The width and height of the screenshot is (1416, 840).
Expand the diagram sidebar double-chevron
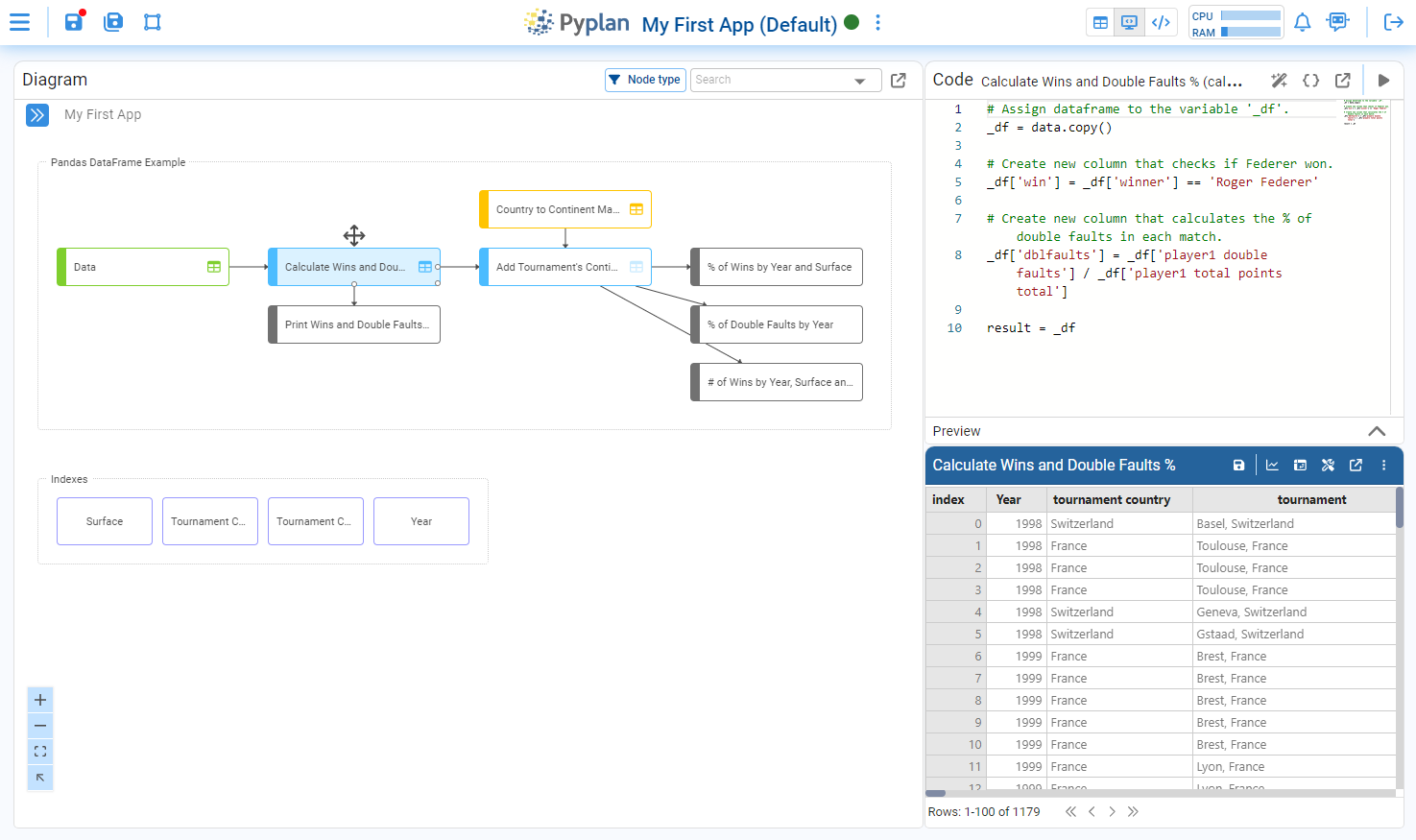pyautogui.click(x=37, y=115)
